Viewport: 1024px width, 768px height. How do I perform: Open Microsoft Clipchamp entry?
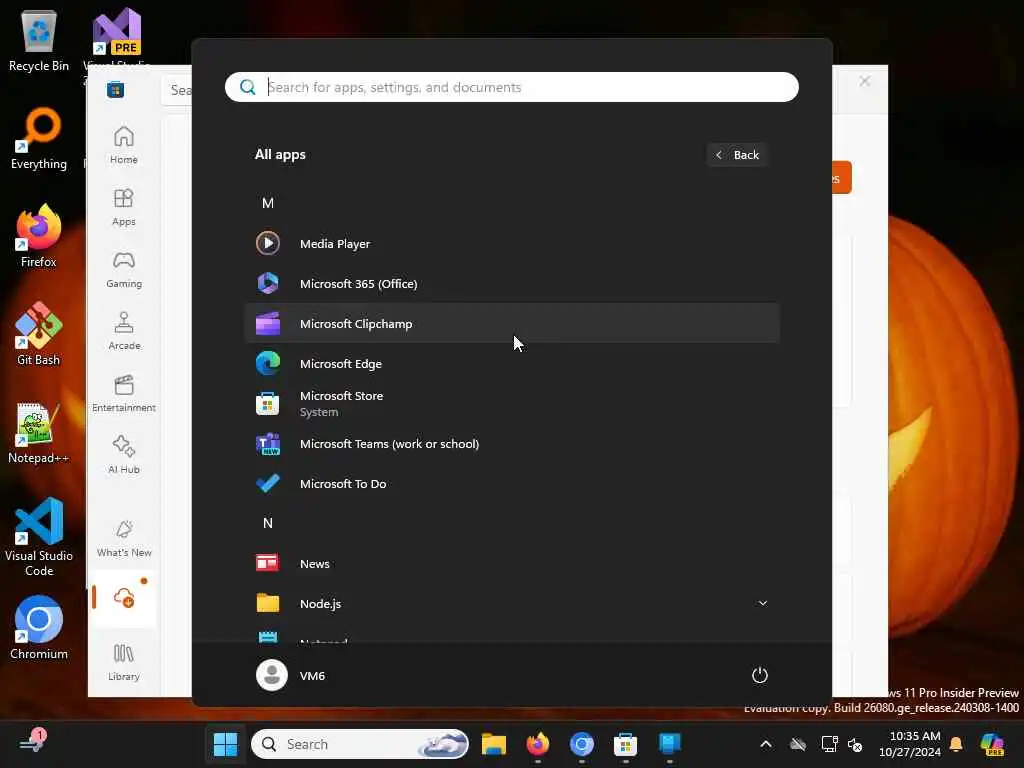(511, 323)
